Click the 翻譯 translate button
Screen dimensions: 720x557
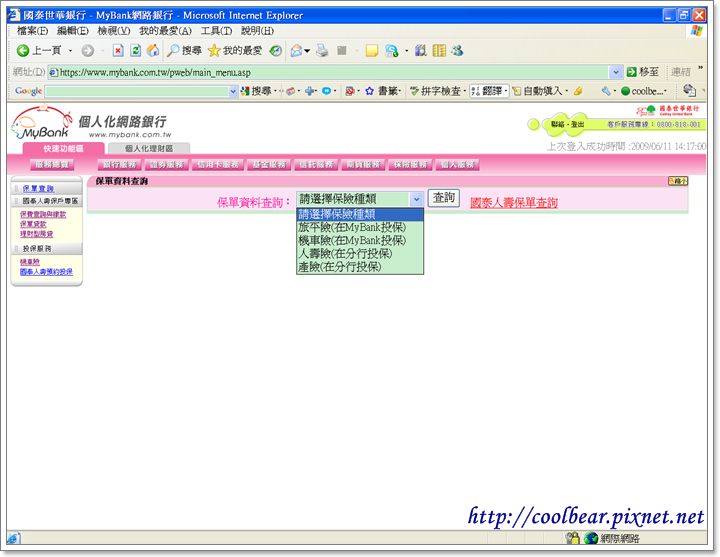click(489, 91)
